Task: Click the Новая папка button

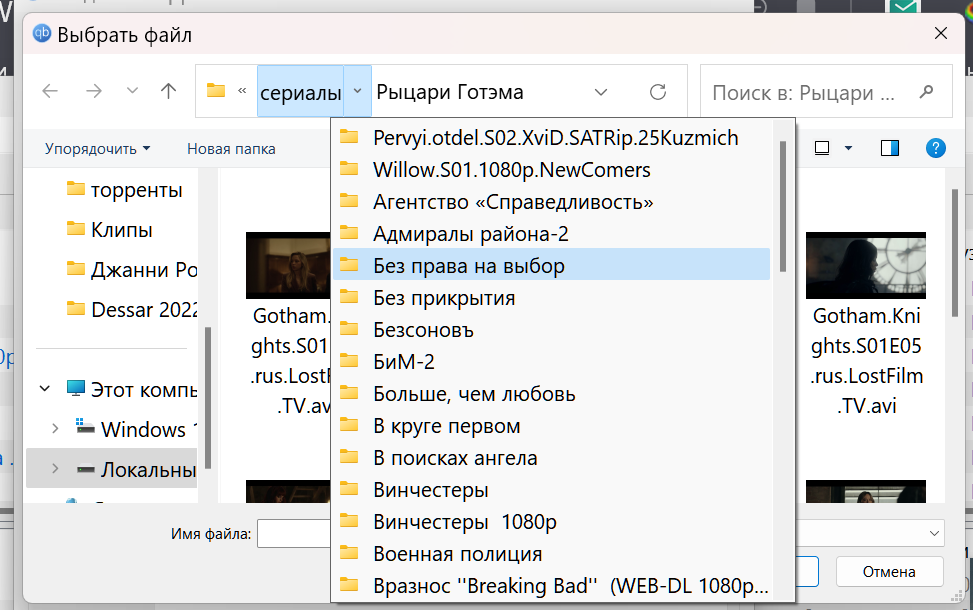Action: 231,149
